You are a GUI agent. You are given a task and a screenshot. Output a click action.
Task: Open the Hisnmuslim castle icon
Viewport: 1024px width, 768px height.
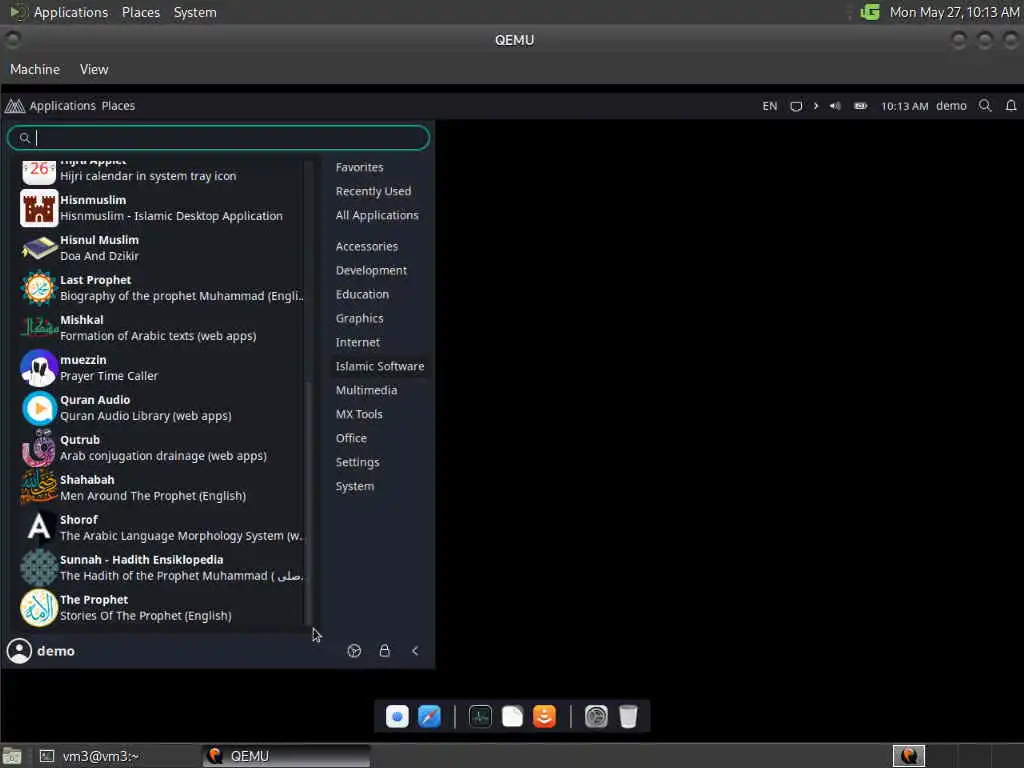(39, 208)
